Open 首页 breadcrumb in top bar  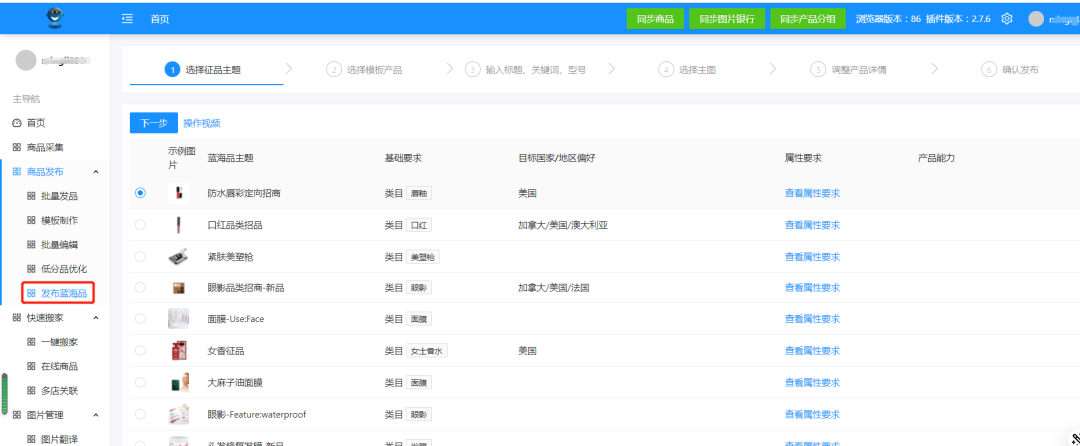[160, 19]
